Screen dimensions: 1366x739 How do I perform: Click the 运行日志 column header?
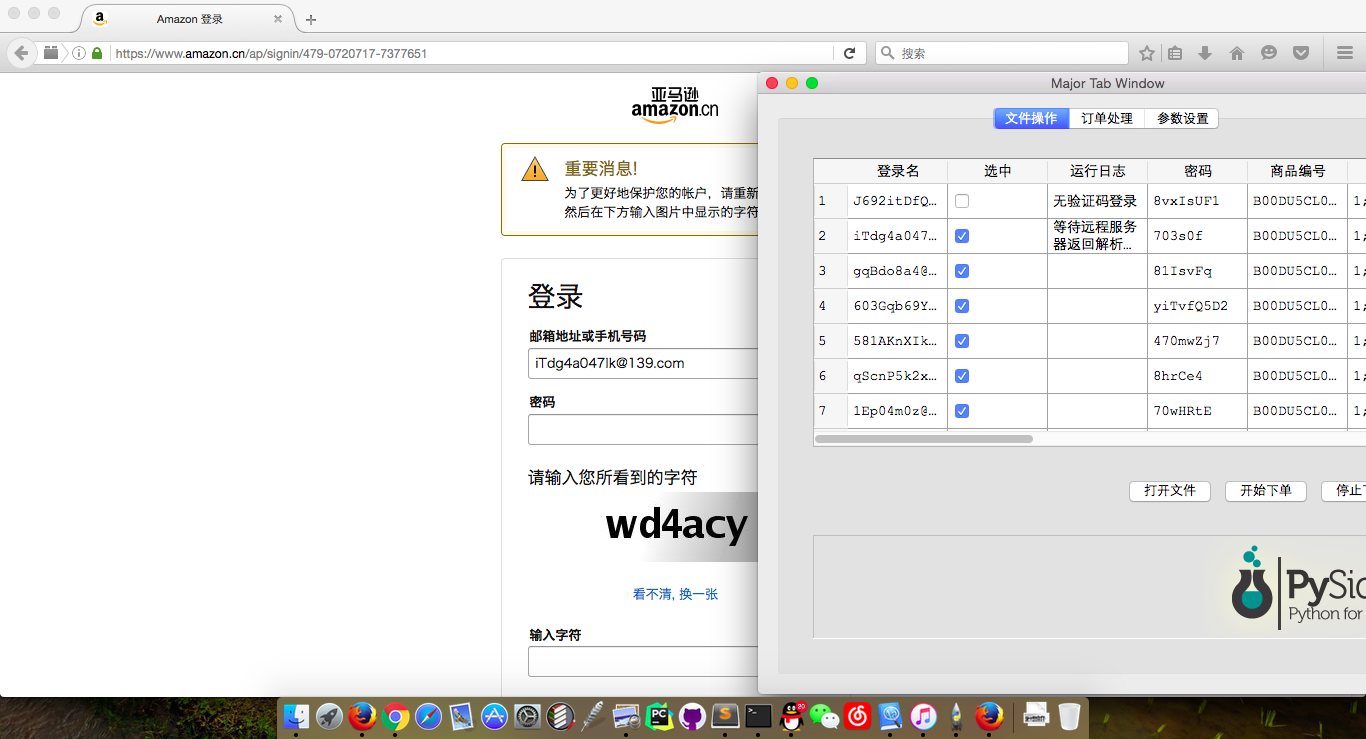click(1098, 171)
